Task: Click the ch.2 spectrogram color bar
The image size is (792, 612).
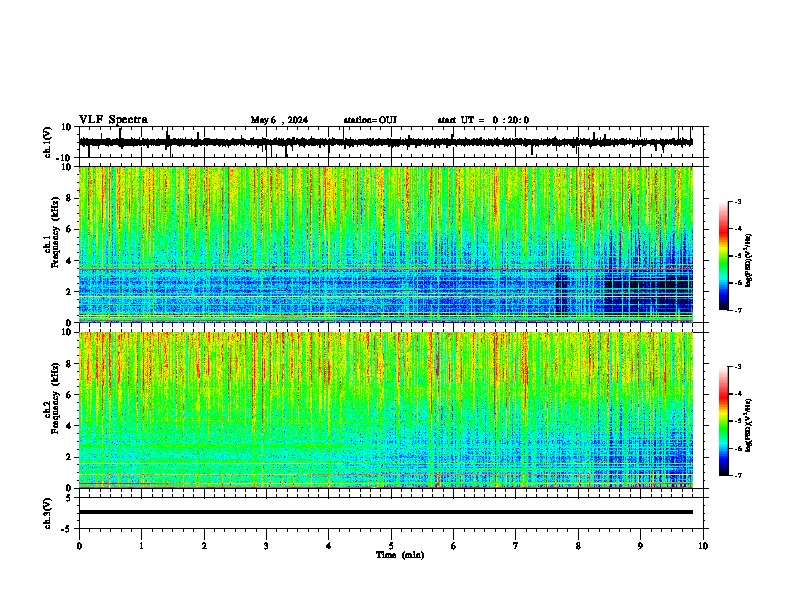Action: pos(724,421)
